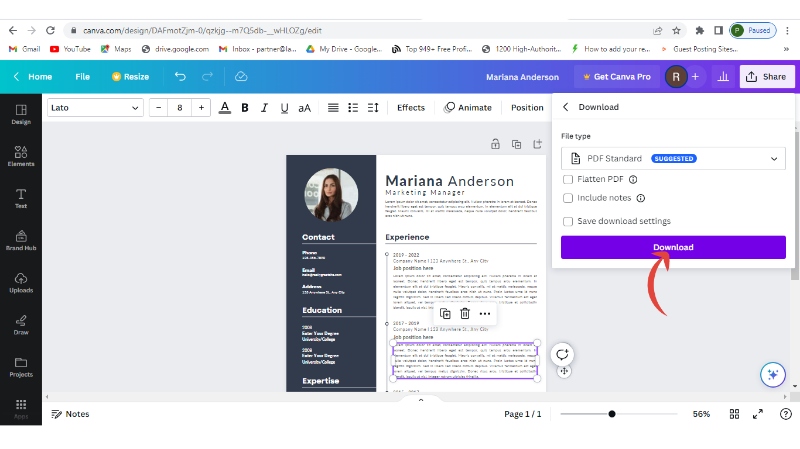800x449 pixels.
Task: Open the File menu
Action: [82, 76]
